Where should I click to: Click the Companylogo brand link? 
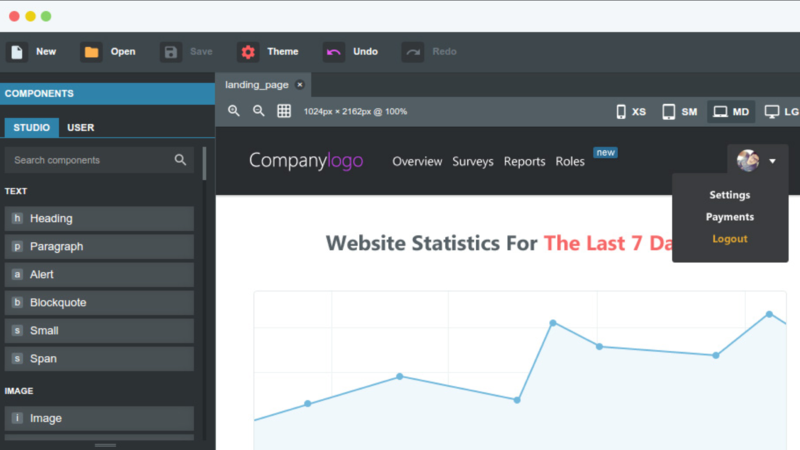[x=306, y=161]
